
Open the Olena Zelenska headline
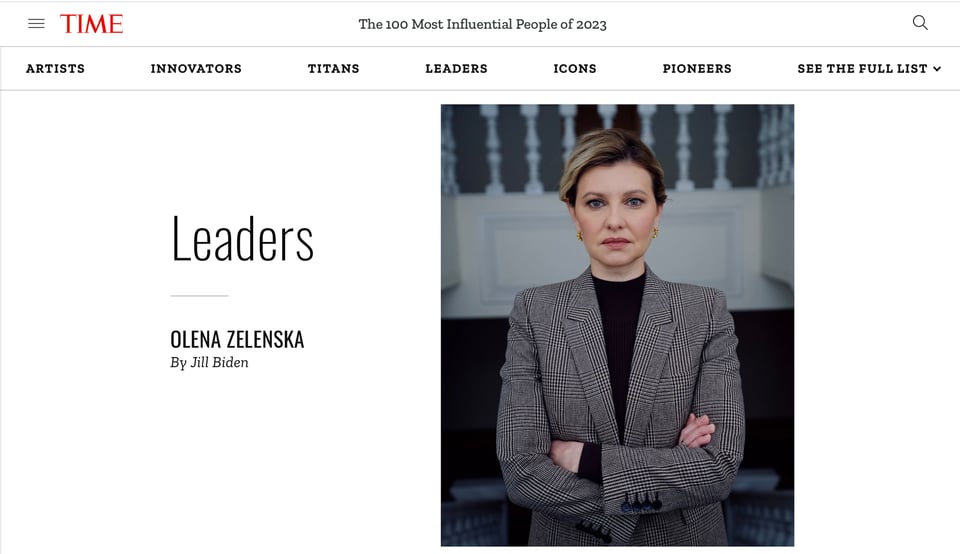click(x=237, y=339)
